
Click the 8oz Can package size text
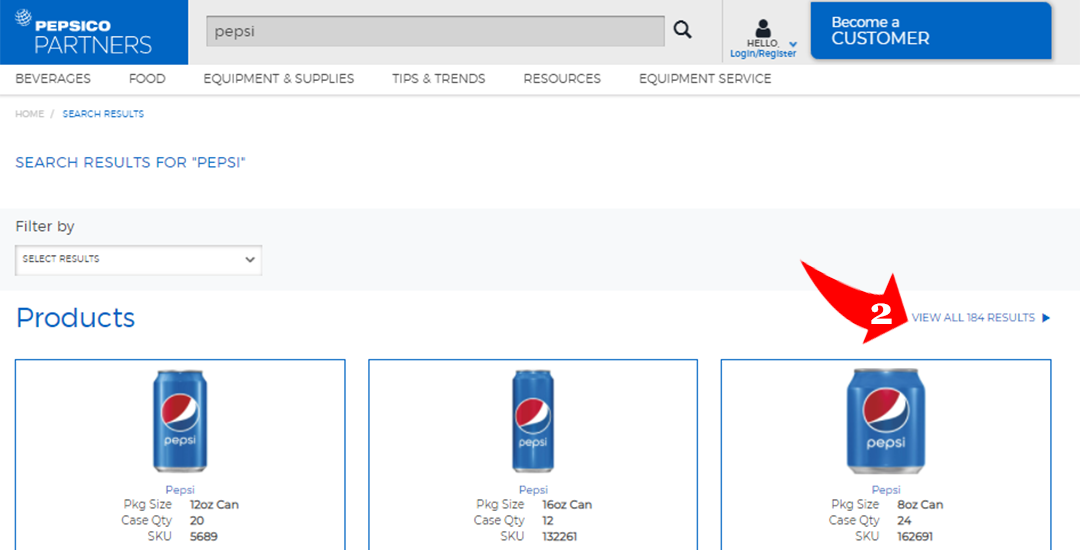point(920,505)
